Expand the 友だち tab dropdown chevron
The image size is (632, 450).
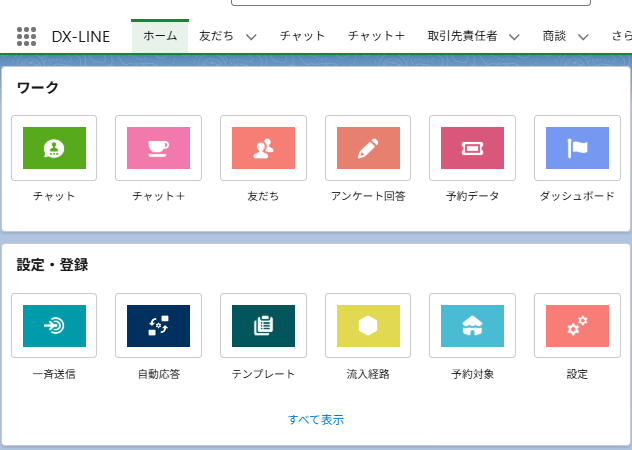point(251,37)
